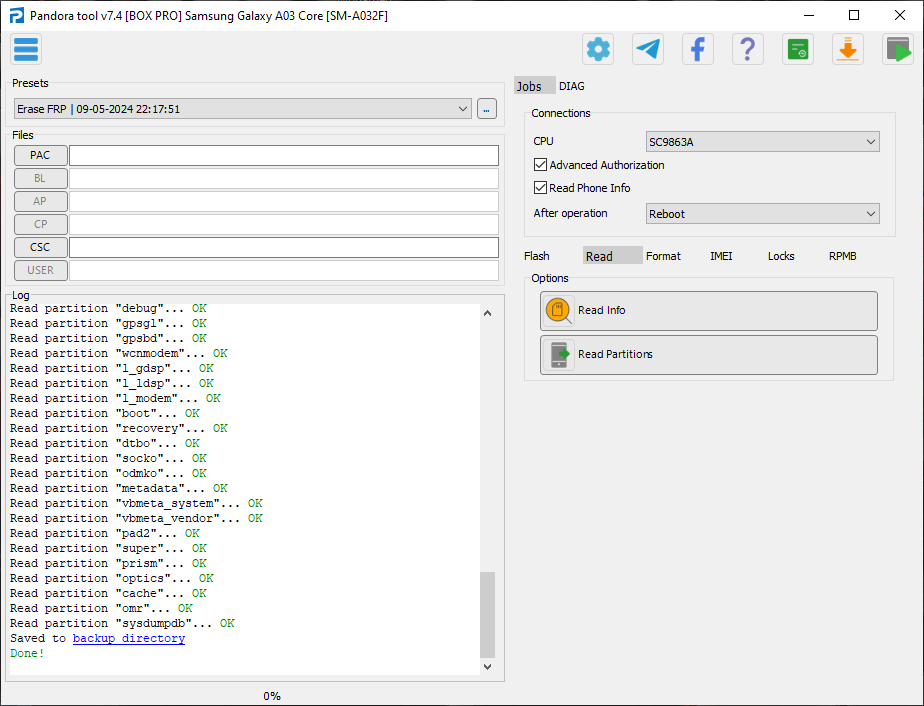Viewport: 924px width, 706px height.
Task: Close the Pandora tool window
Action: pyautogui.click(x=900, y=15)
